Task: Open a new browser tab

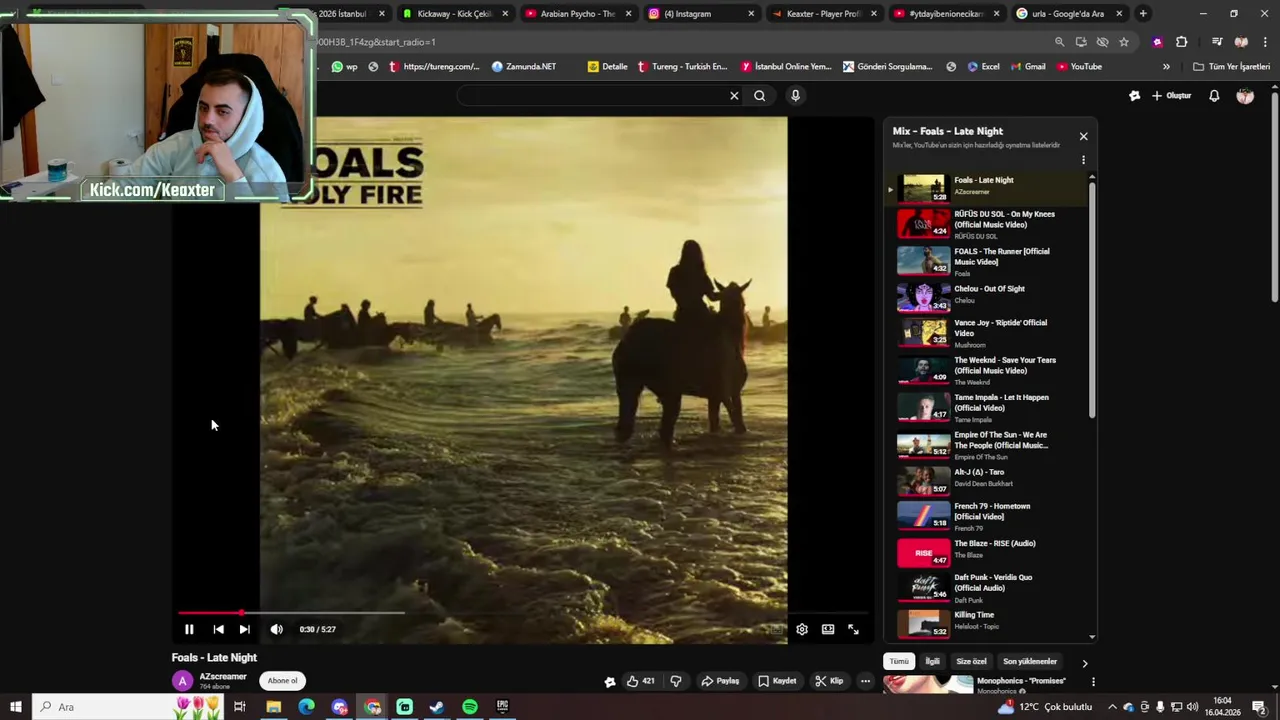Action: [x=1143, y=14]
